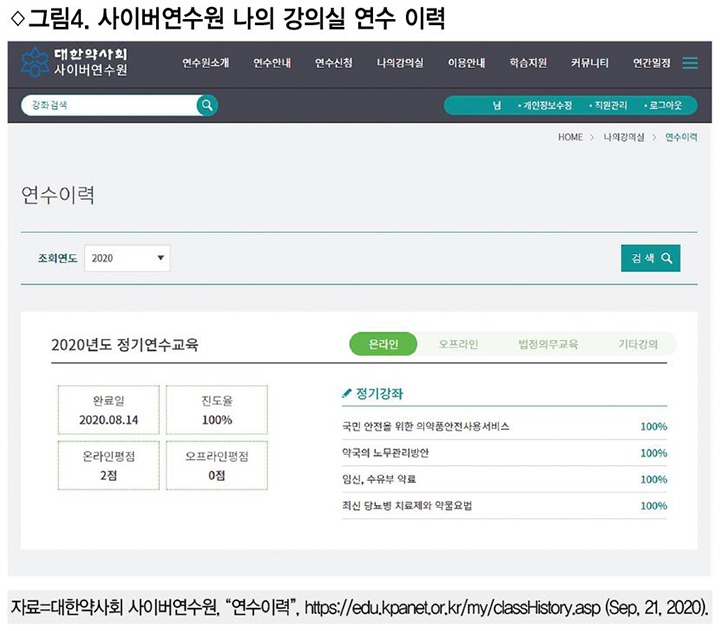The height and width of the screenshot is (631, 720).
Task: Click course 국민 안전을 위한 의약품안전사용서비스
Action: click(x=426, y=426)
